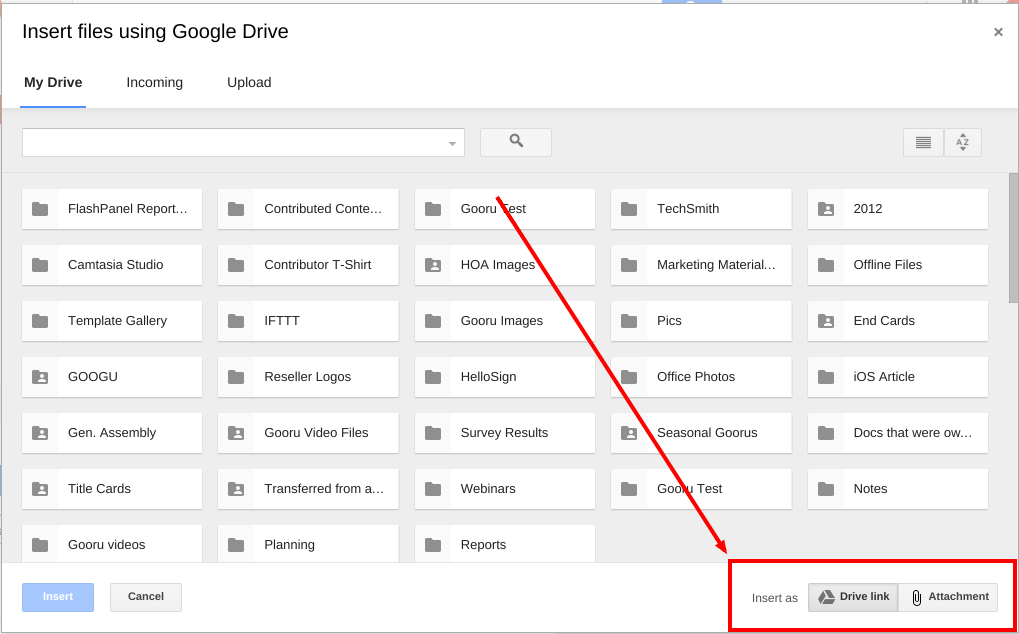The image size is (1019, 634).
Task: Pick the Contributor T-Shirt folder
Action: pyautogui.click(x=308, y=265)
